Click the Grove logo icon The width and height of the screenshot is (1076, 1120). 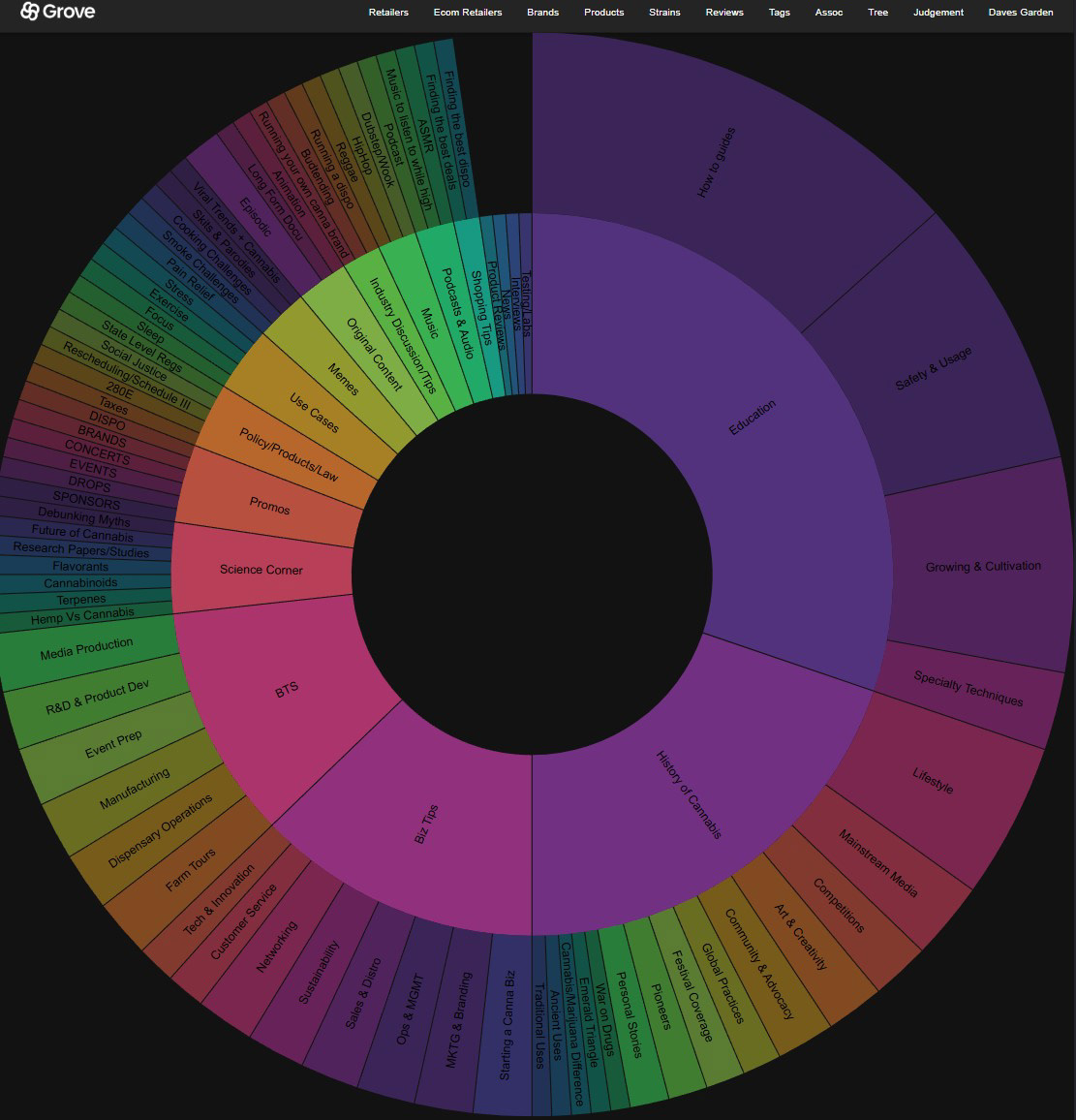[x=29, y=12]
